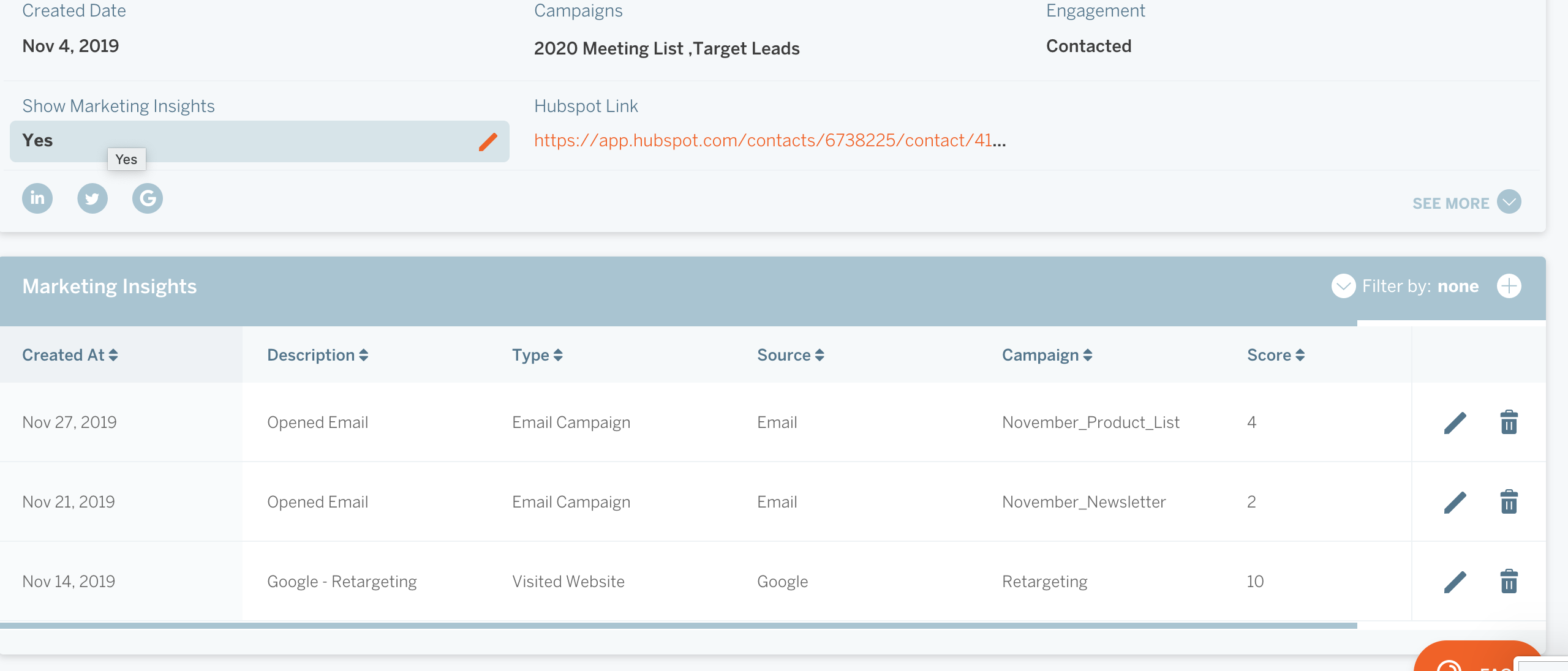Edit the Show Marketing Insights field

coord(488,141)
